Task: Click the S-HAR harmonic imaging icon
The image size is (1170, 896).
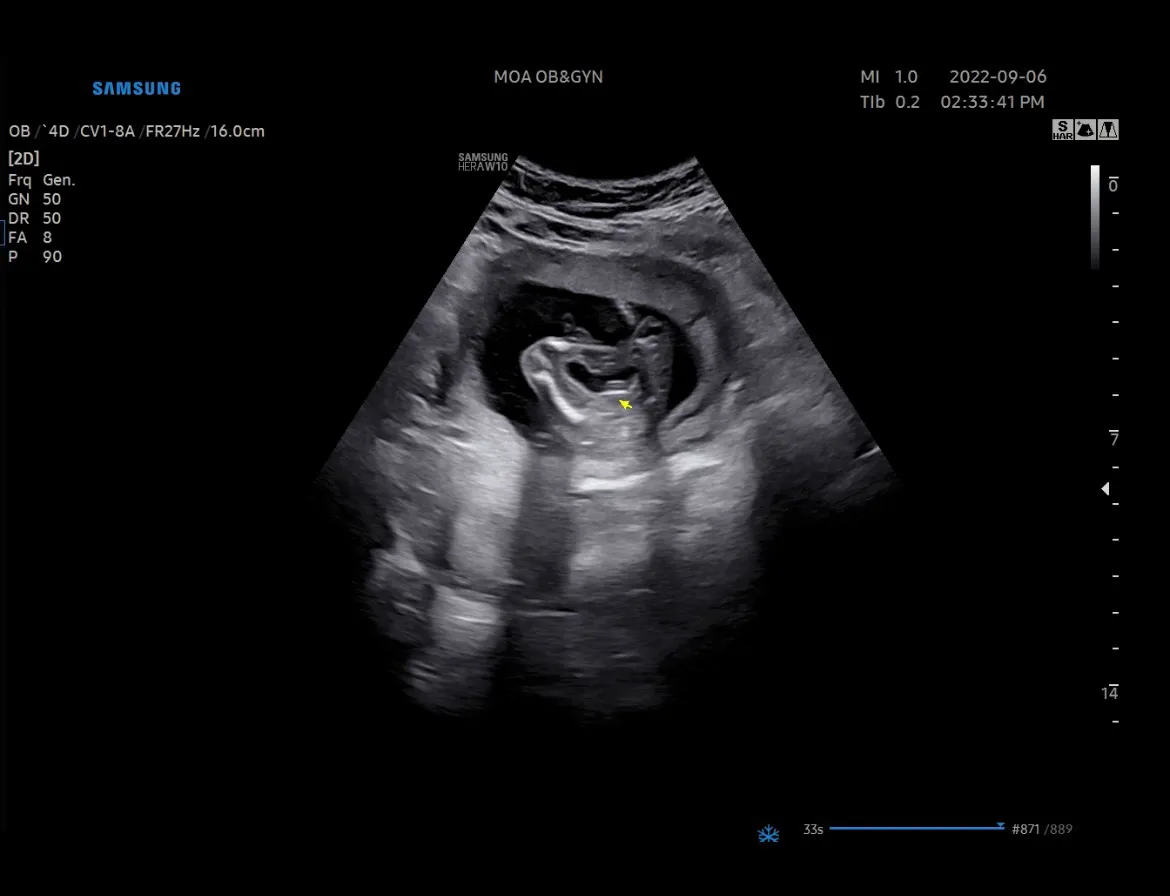Action: [x=1063, y=130]
